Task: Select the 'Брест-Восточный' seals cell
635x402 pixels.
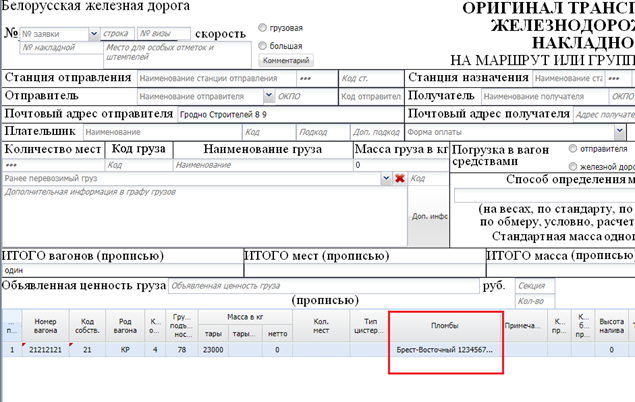Action: 444,351
